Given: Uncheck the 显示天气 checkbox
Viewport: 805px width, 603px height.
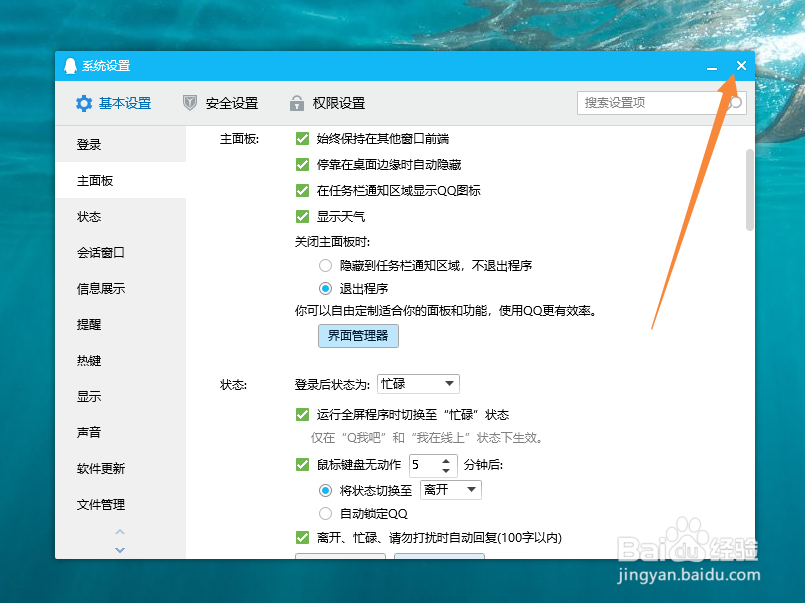Looking at the screenshot, I should (x=302, y=216).
